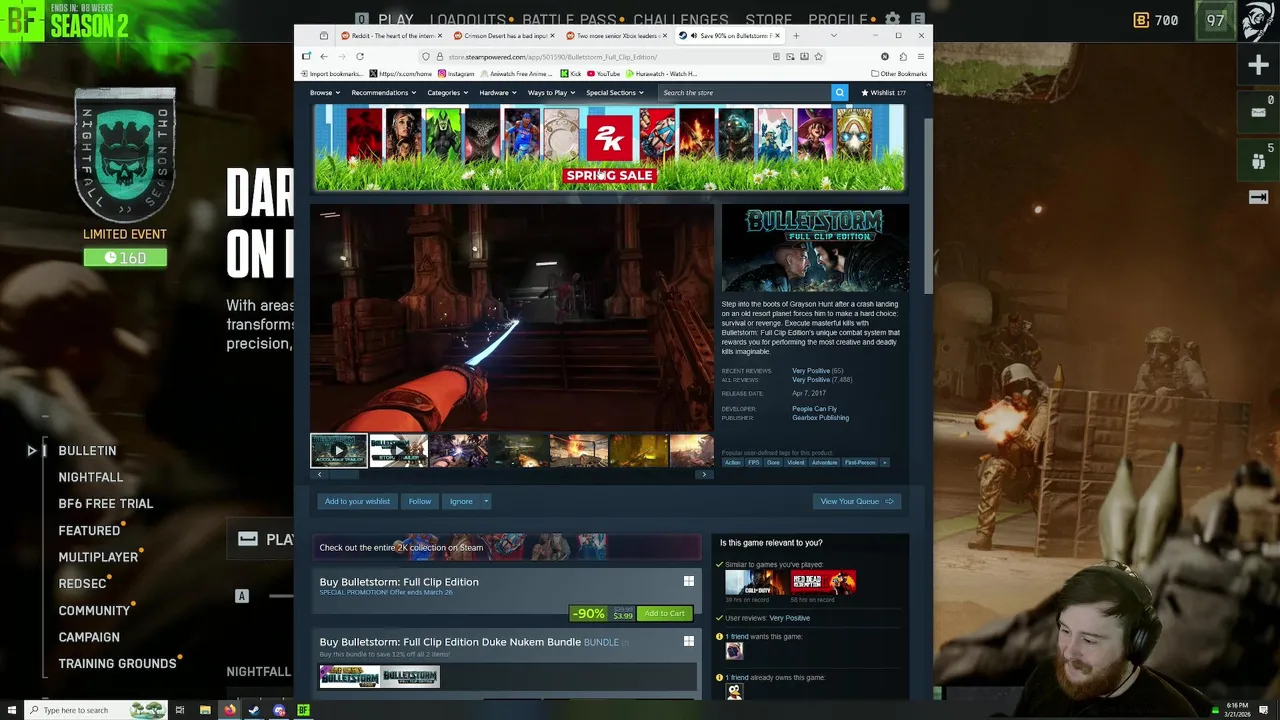The width and height of the screenshot is (1280, 720).
Task: Switch to Firefox in the taskbar
Action: pos(230,710)
